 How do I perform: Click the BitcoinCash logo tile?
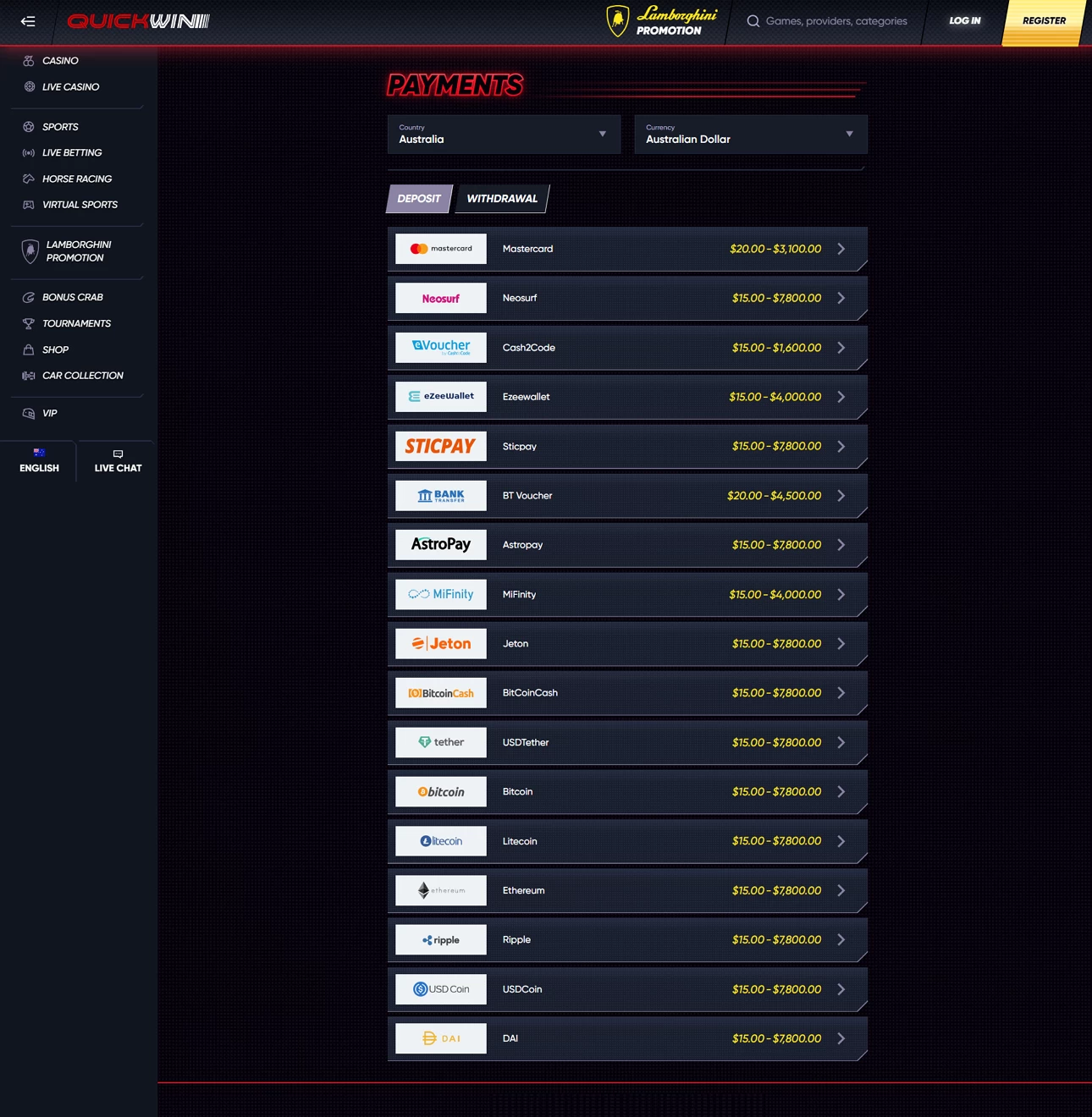tap(441, 693)
